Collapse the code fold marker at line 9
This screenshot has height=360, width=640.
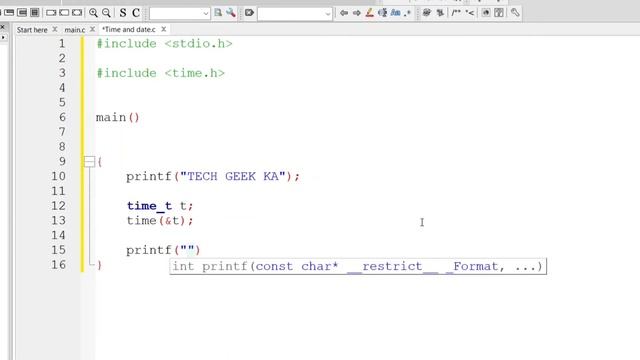tap(89, 162)
